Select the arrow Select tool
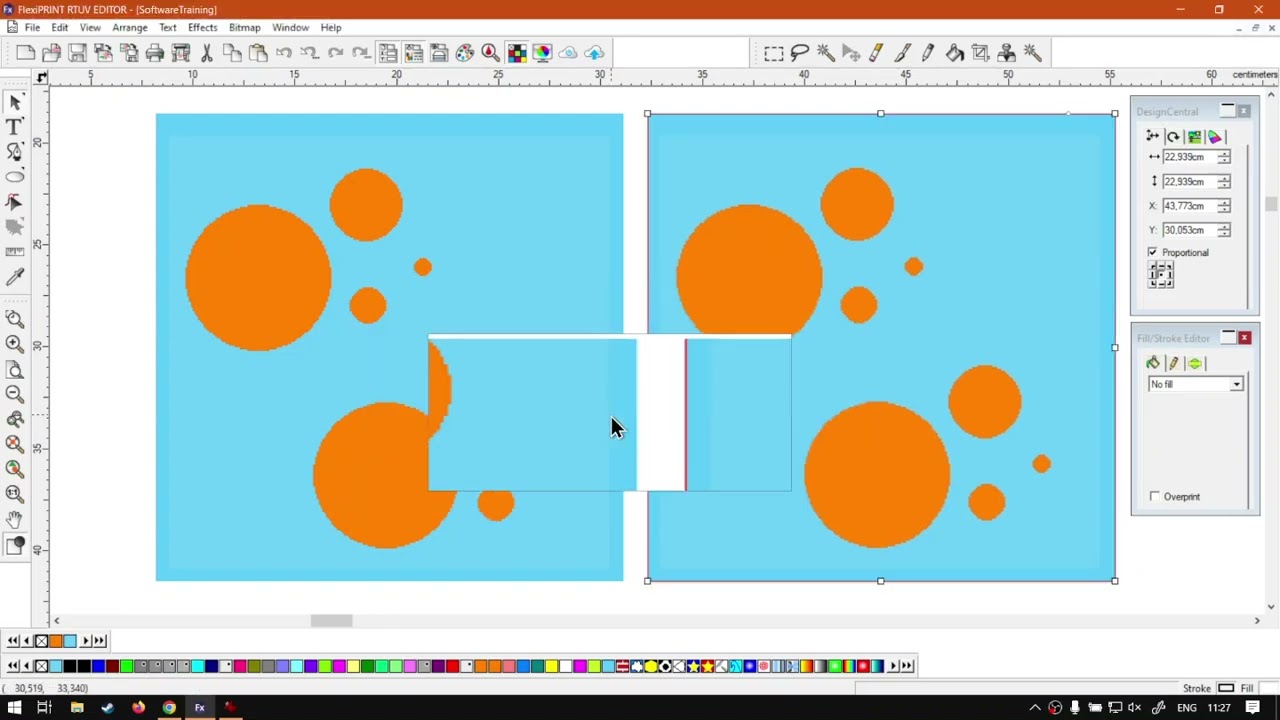The image size is (1280, 720). tap(15, 102)
